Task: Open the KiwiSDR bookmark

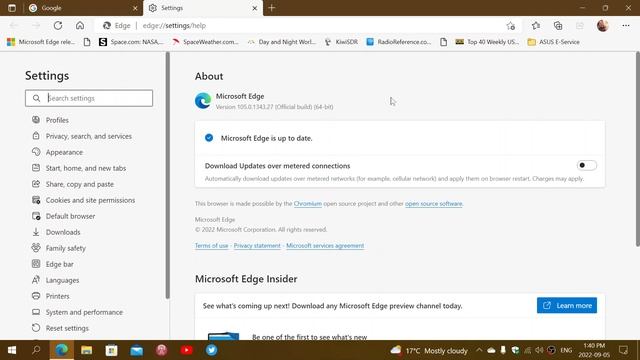Action: tap(342, 42)
